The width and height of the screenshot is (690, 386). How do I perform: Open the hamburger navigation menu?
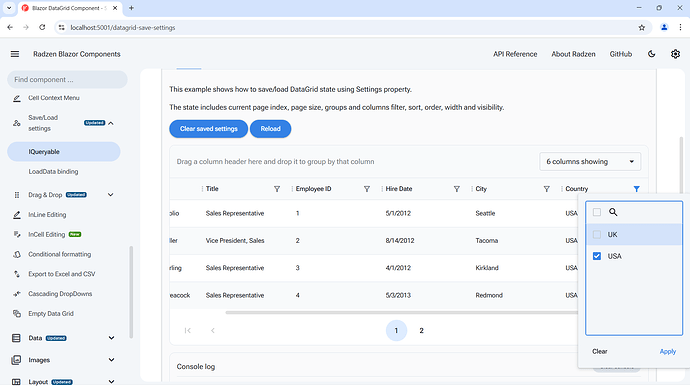[x=15, y=54]
